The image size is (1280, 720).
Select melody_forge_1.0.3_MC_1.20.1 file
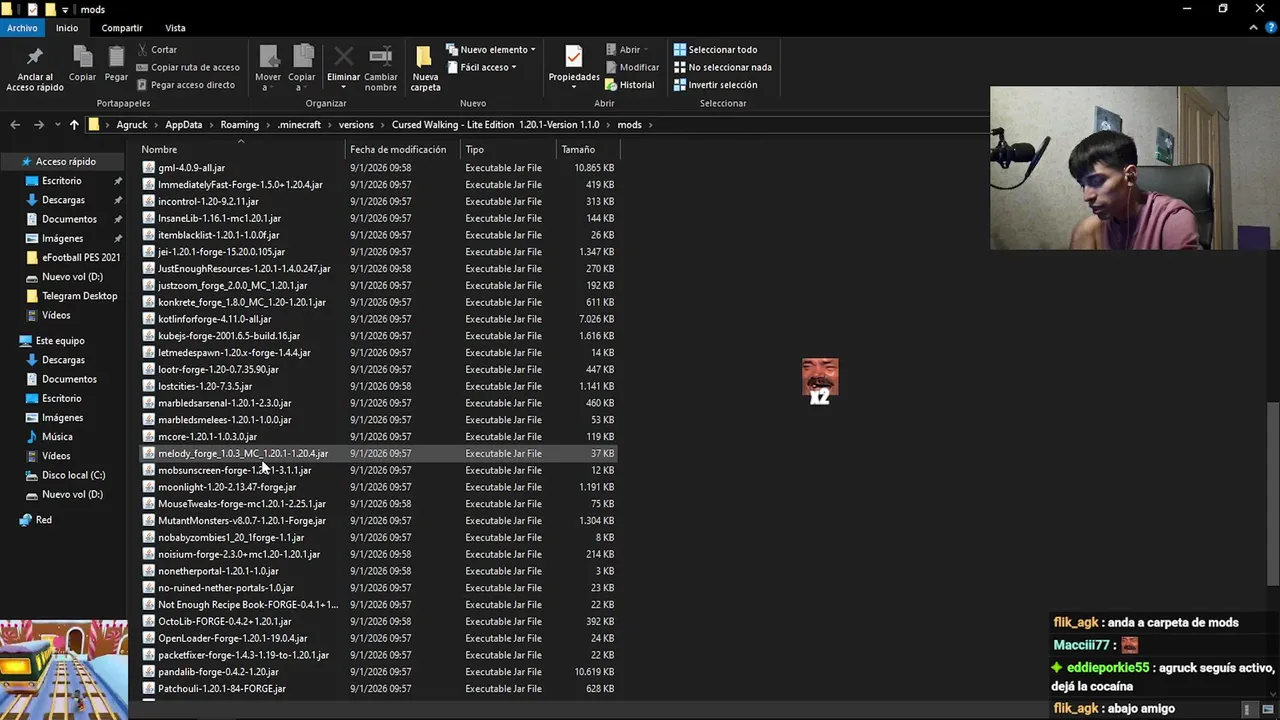click(x=378, y=453)
